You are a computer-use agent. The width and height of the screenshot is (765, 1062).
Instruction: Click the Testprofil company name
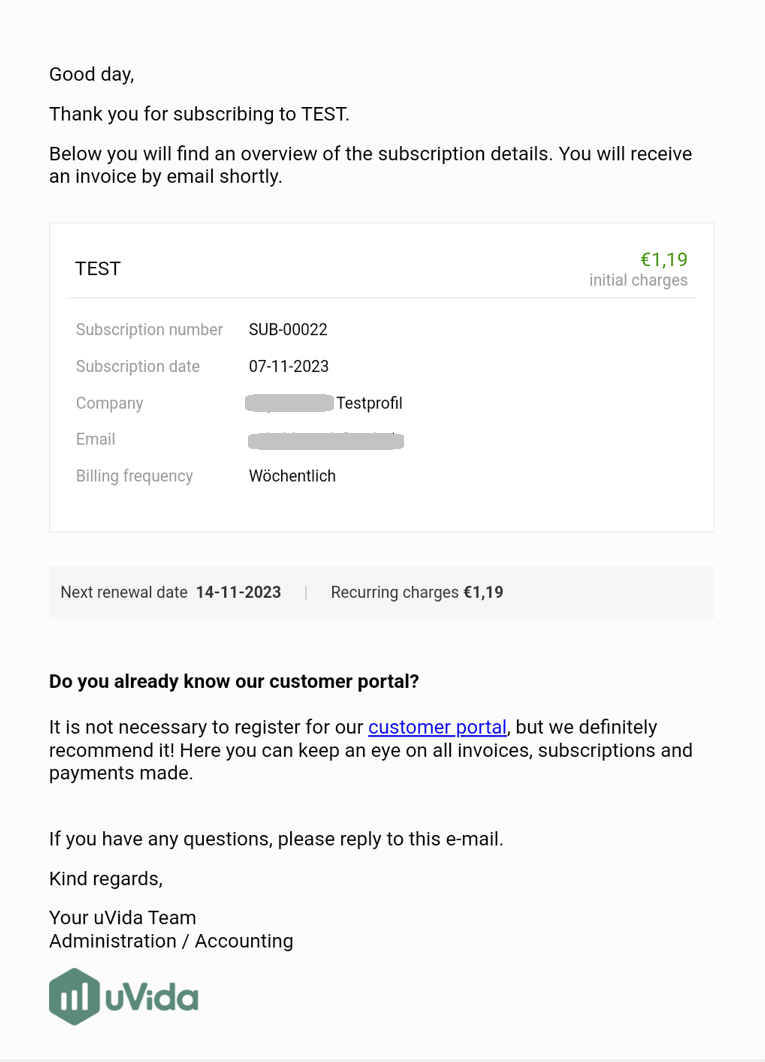click(x=369, y=403)
